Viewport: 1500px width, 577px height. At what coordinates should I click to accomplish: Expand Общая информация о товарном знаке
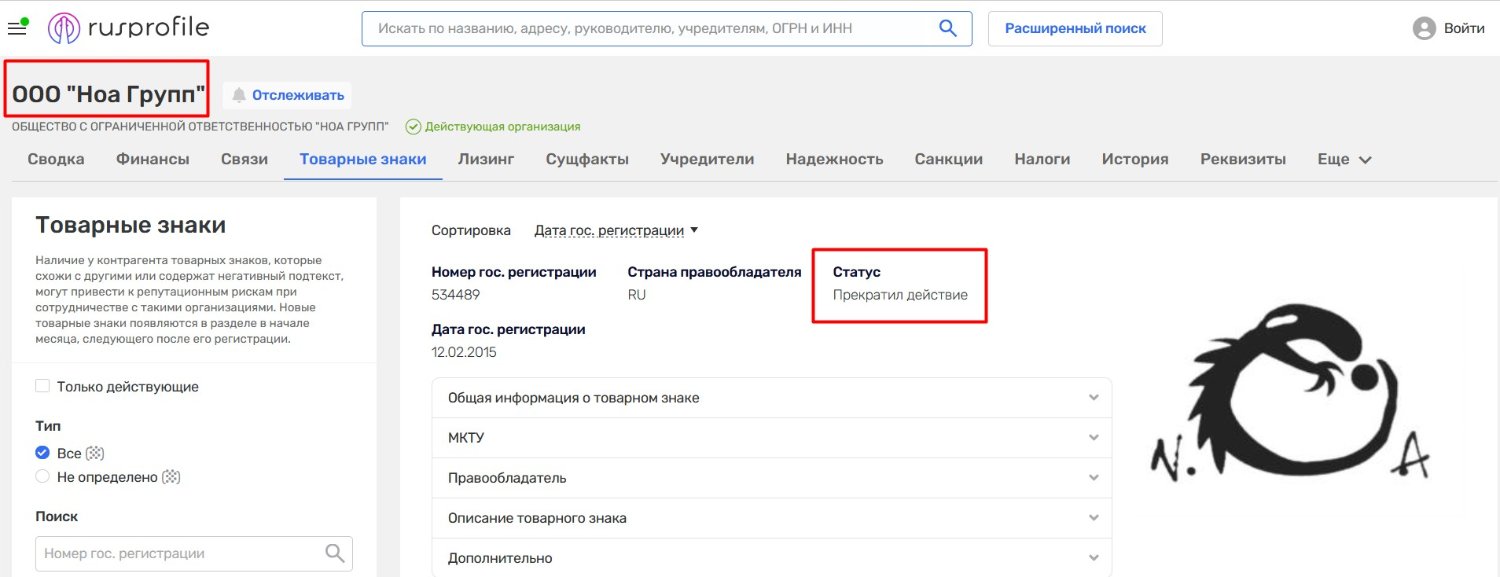[771, 397]
